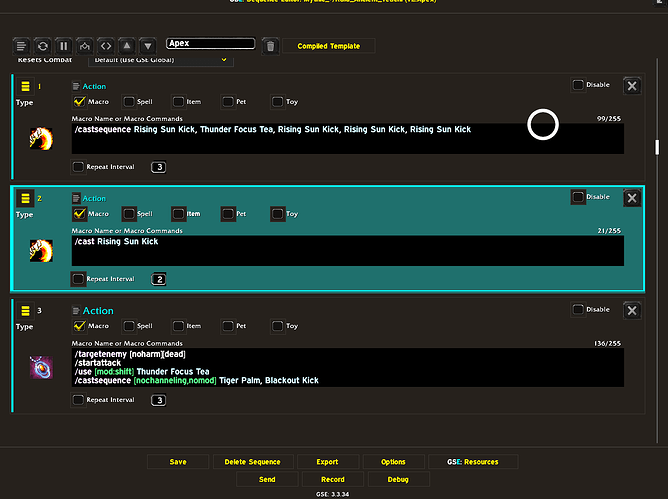This screenshot has width=668, height=499.
Task: Select the Toy type in block 1
Action: pos(277,101)
